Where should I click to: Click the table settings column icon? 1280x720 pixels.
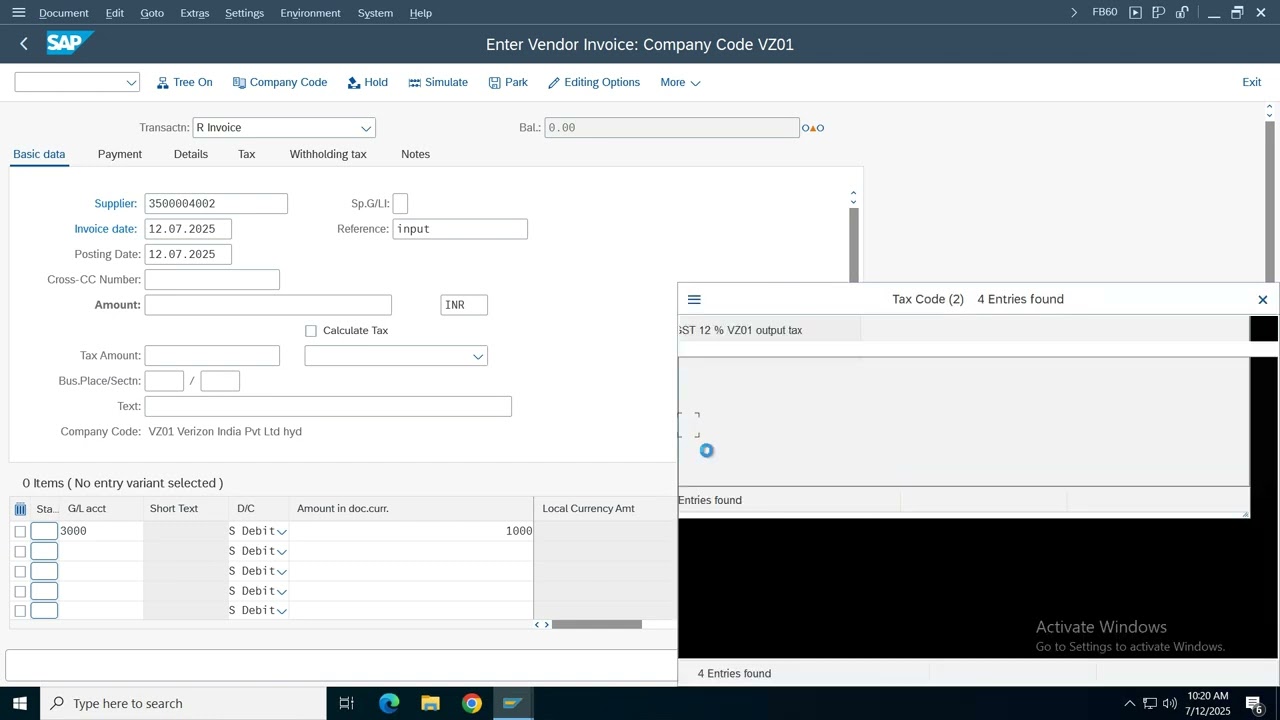pos(20,509)
